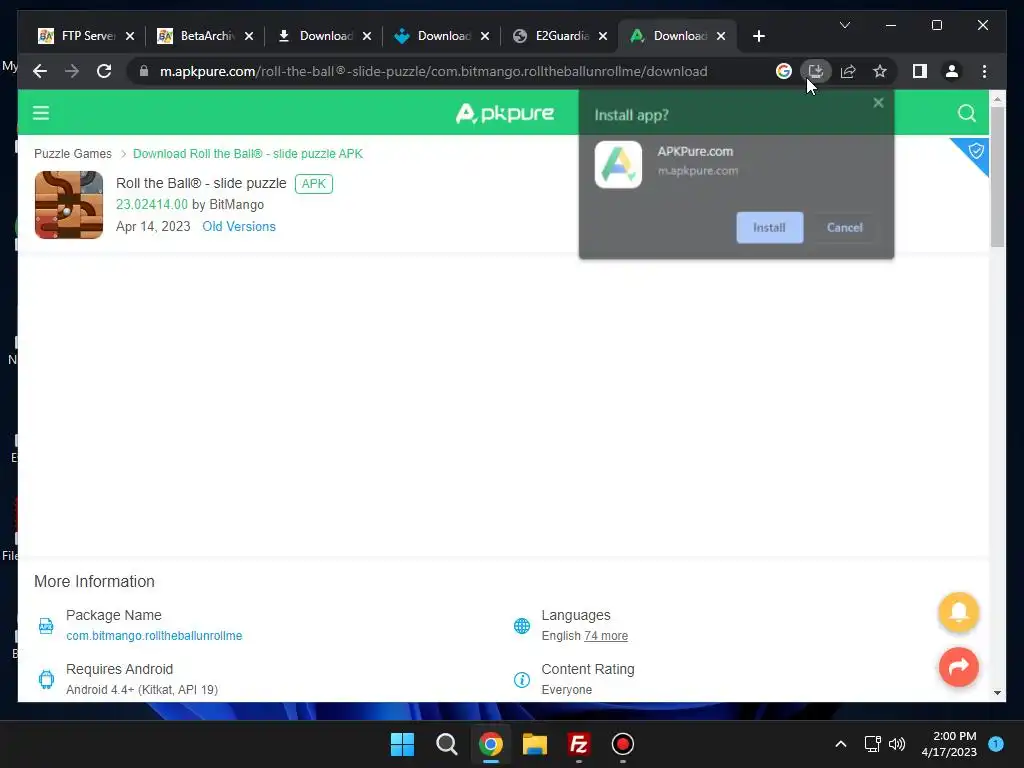Click the Content Rating info icon
Image resolution: width=1024 pixels, height=768 pixels.
click(x=521, y=680)
